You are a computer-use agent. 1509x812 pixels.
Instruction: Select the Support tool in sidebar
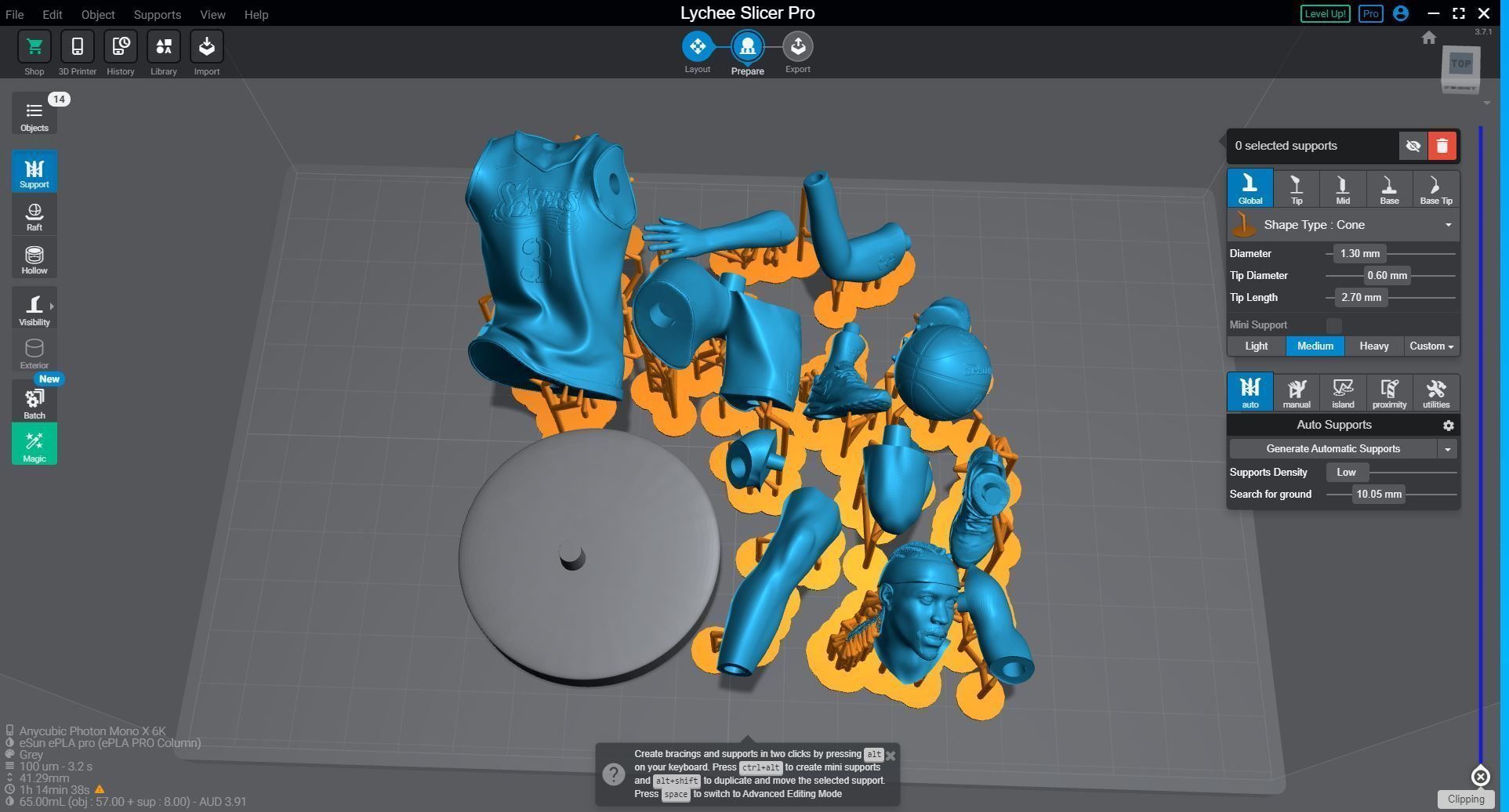pyautogui.click(x=34, y=172)
